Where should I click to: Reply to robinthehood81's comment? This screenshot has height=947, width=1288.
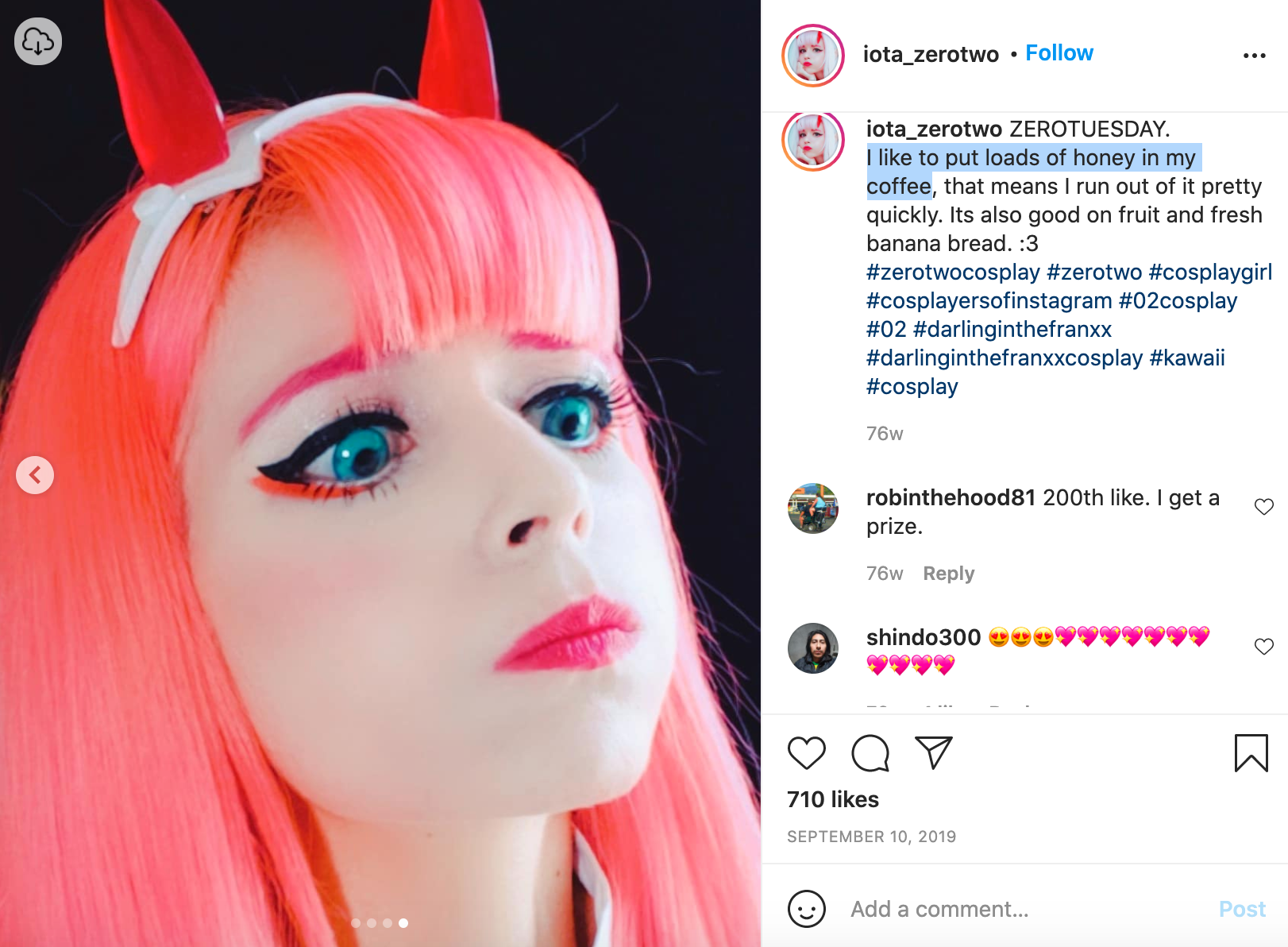tap(948, 574)
